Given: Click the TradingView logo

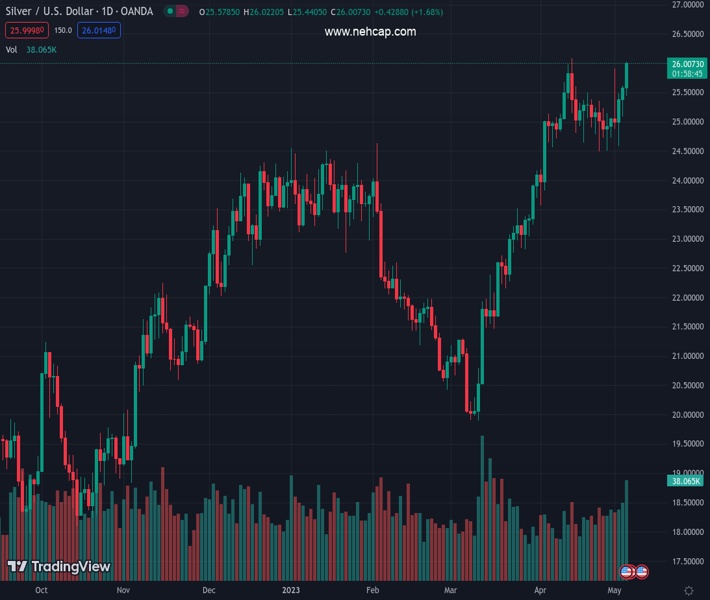Looking at the screenshot, I should 59,567.
